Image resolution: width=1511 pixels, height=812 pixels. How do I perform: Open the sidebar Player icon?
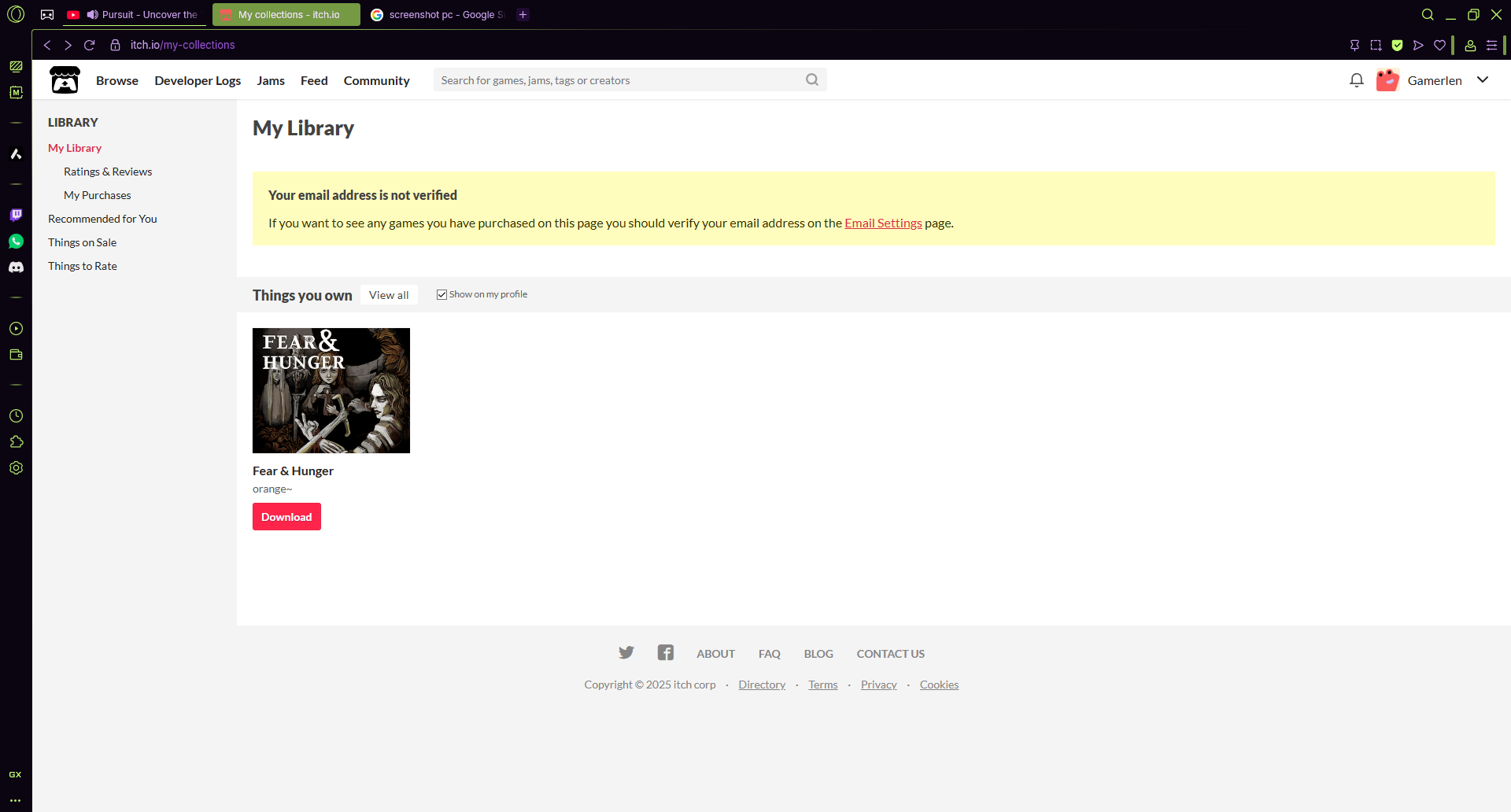tap(16, 329)
